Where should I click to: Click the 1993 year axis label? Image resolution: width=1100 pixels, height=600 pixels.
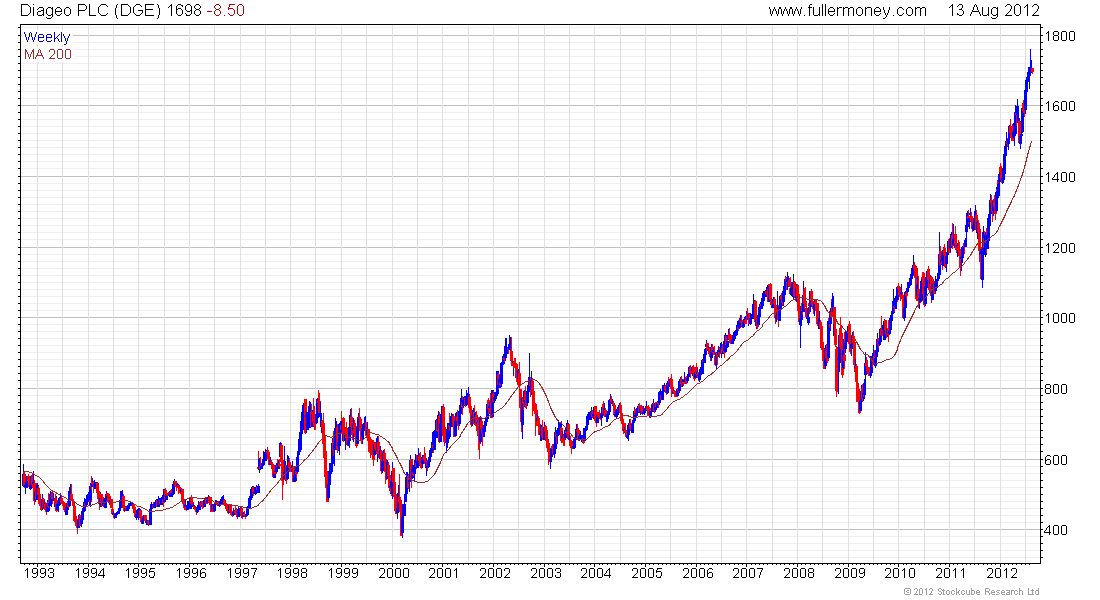pyautogui.click(x=39, y=573)
